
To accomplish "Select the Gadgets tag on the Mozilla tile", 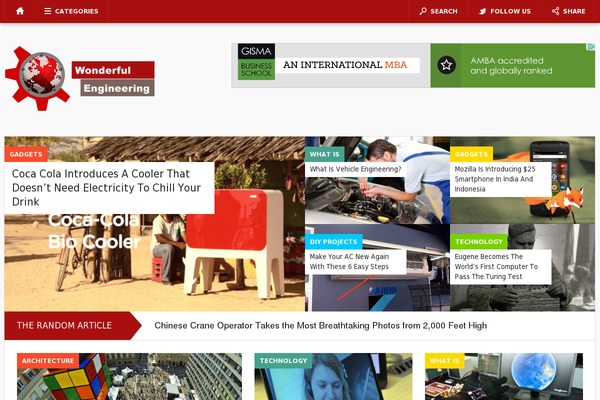I will pyautogui.click(x=471, y=154).
